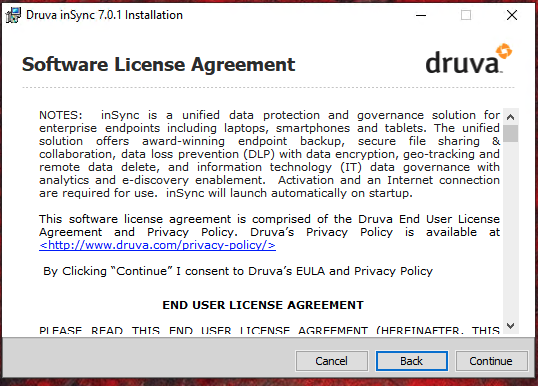Click the license text scrollbar thumb
Image resolution: width=538 pixels, height=386 pixels.
511,133
